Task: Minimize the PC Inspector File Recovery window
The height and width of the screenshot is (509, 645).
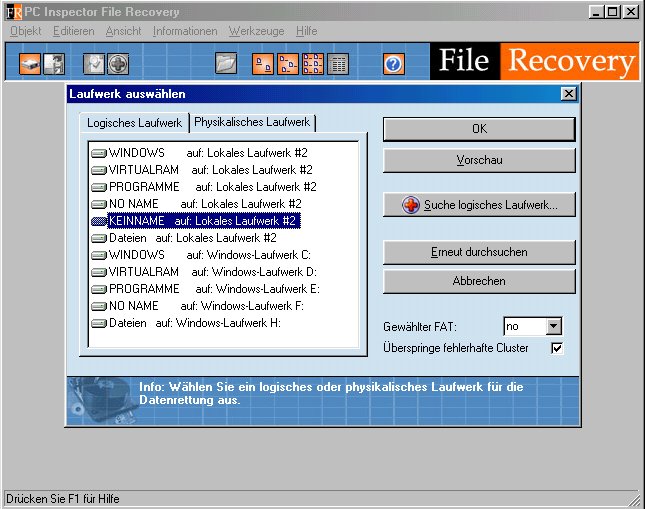Action: coord(596,12)
